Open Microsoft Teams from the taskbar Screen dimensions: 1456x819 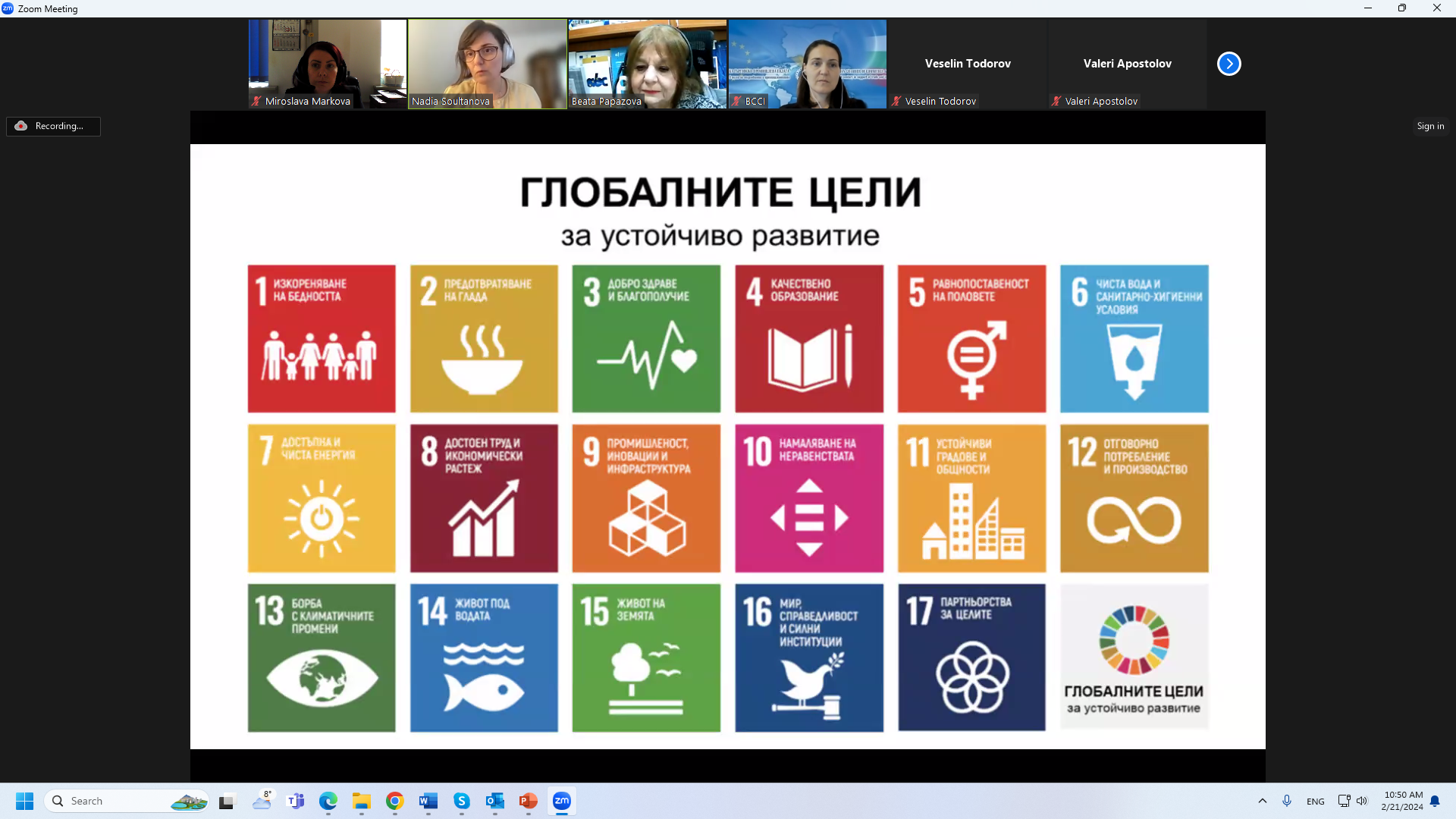click(296, 801)
